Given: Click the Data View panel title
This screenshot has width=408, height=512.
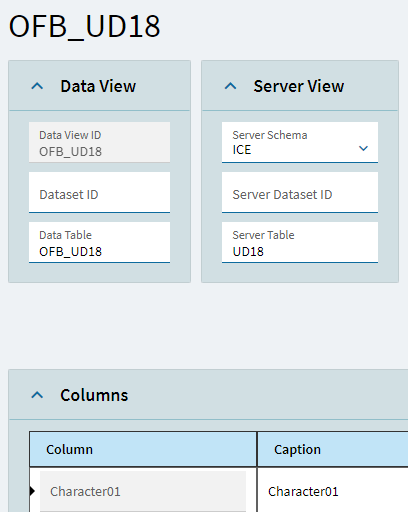Looking at the screenshot, I should pyautogui.click(x=98, y=86).
